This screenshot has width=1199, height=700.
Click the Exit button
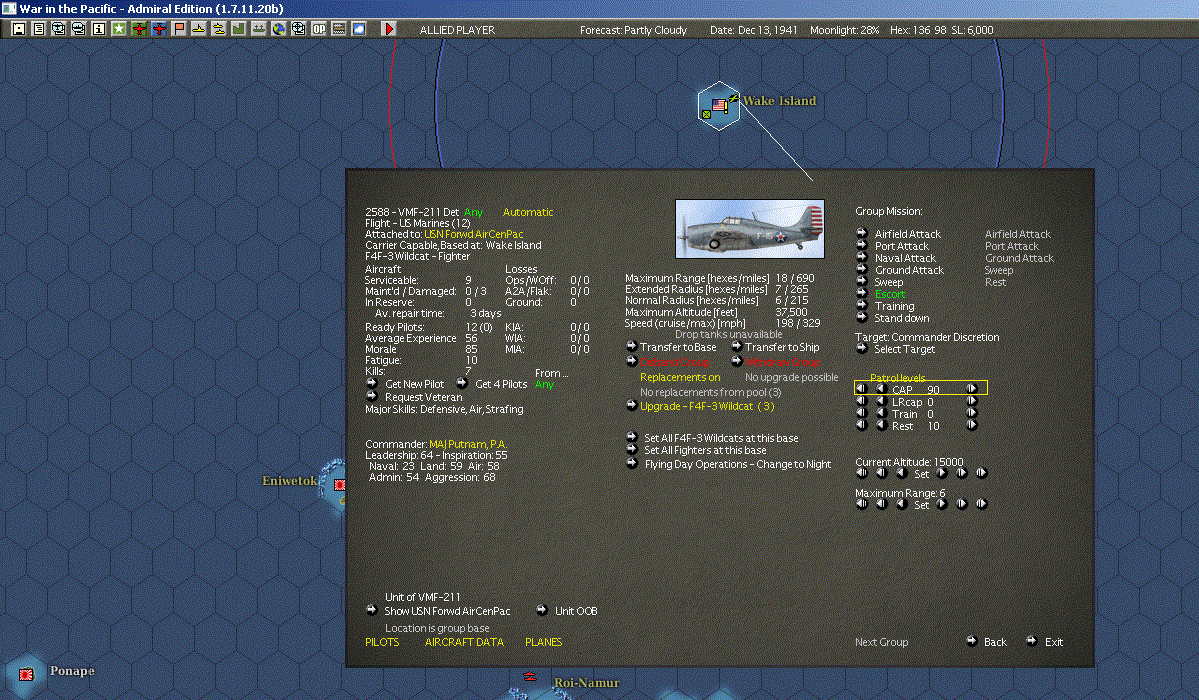[x=1054, y=642]
